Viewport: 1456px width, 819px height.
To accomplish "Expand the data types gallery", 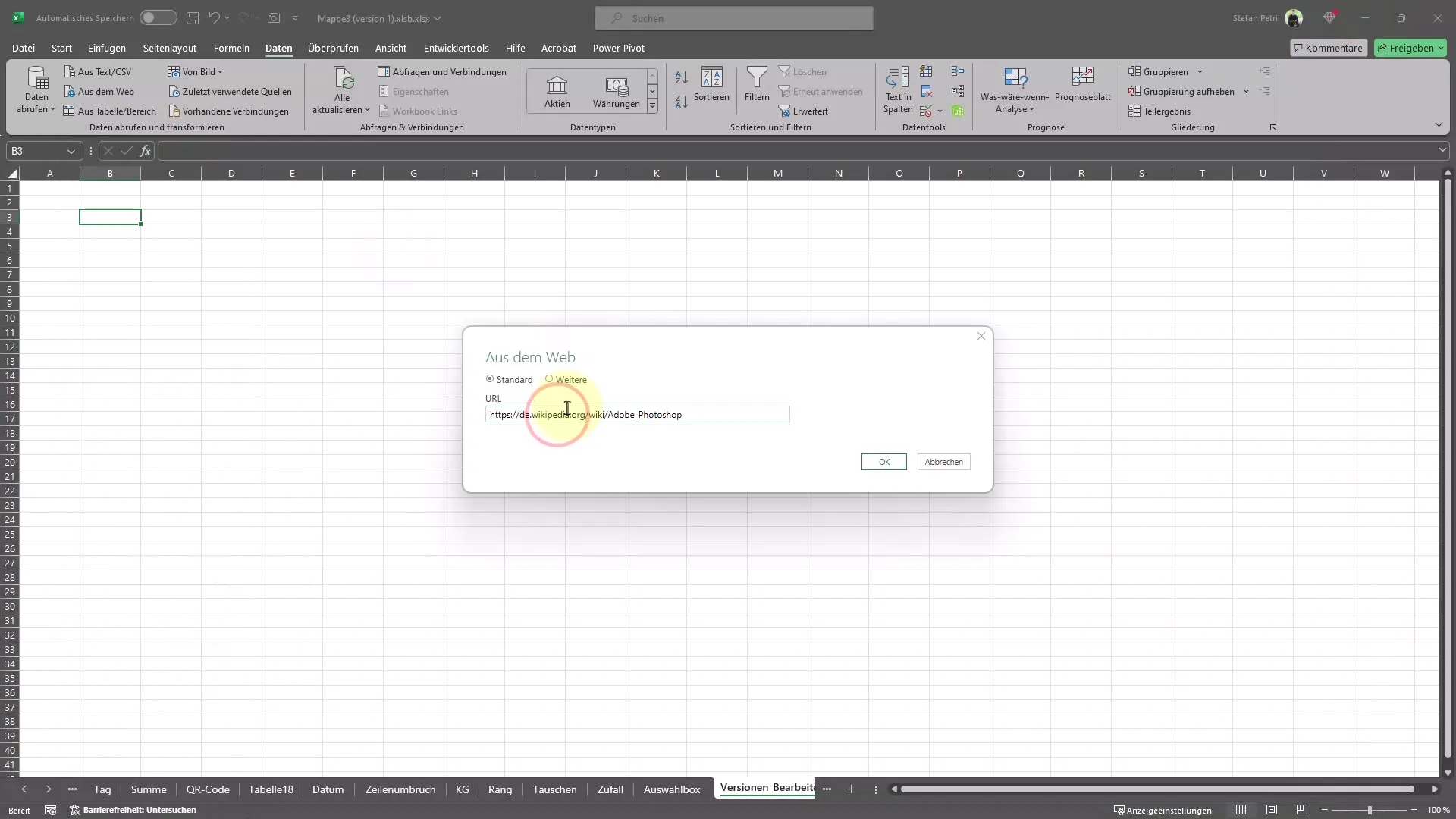I will (652, 107).
